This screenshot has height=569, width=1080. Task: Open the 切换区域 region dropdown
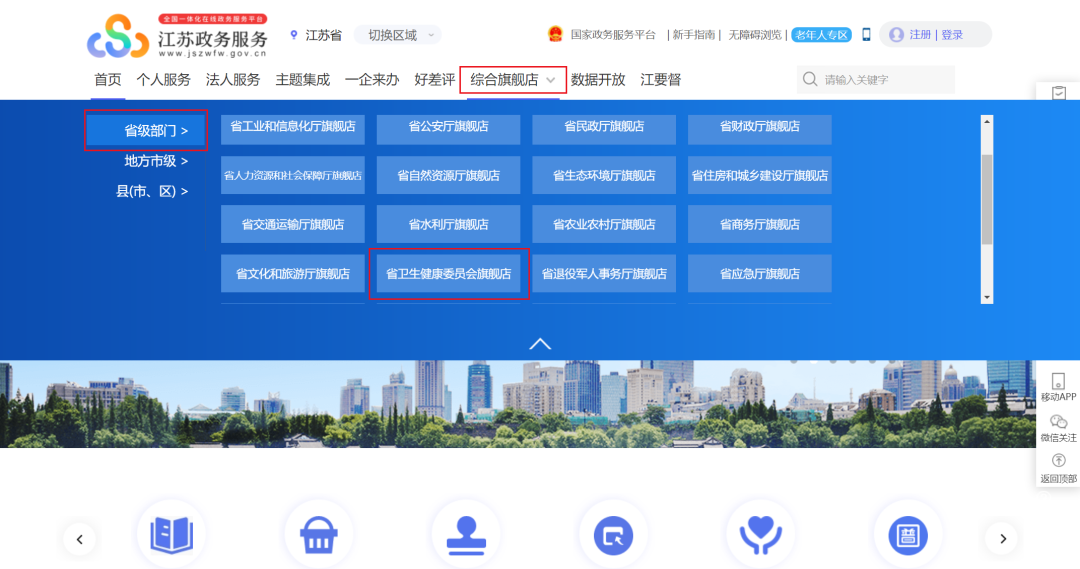point(397,35)
